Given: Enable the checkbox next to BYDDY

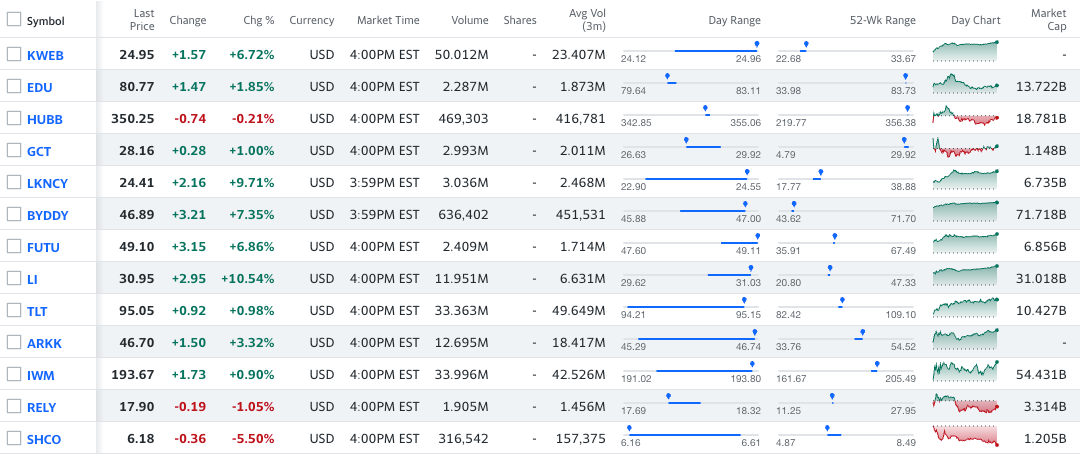Looking at the screenshot, I should (x=14, y=214).
